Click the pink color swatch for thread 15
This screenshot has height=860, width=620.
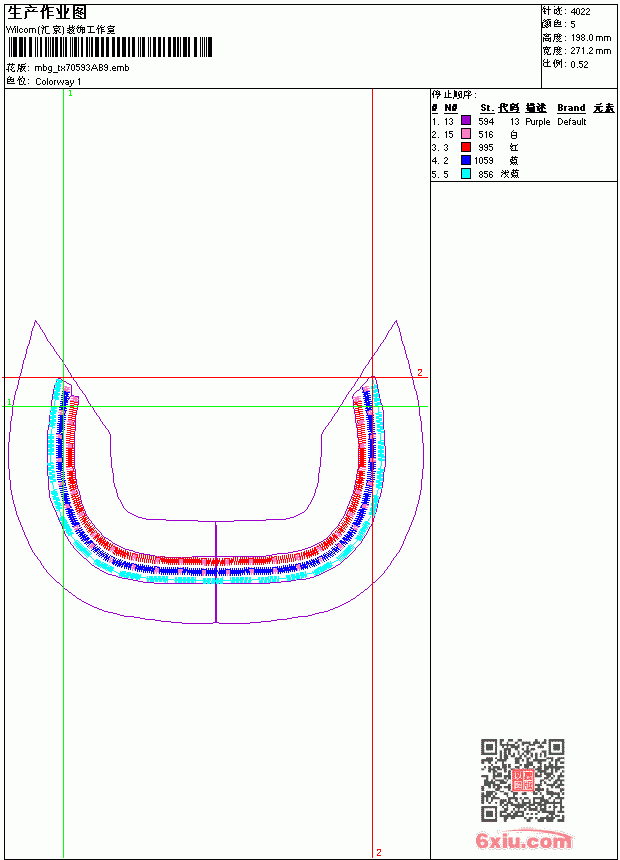[x=465, y=134]
